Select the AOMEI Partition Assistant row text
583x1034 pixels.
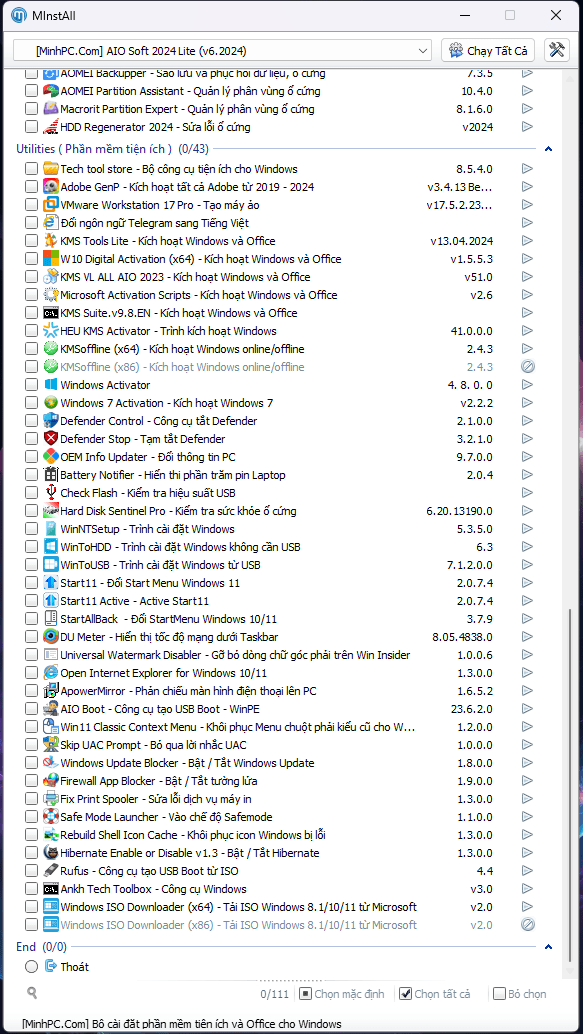point(190,91)
